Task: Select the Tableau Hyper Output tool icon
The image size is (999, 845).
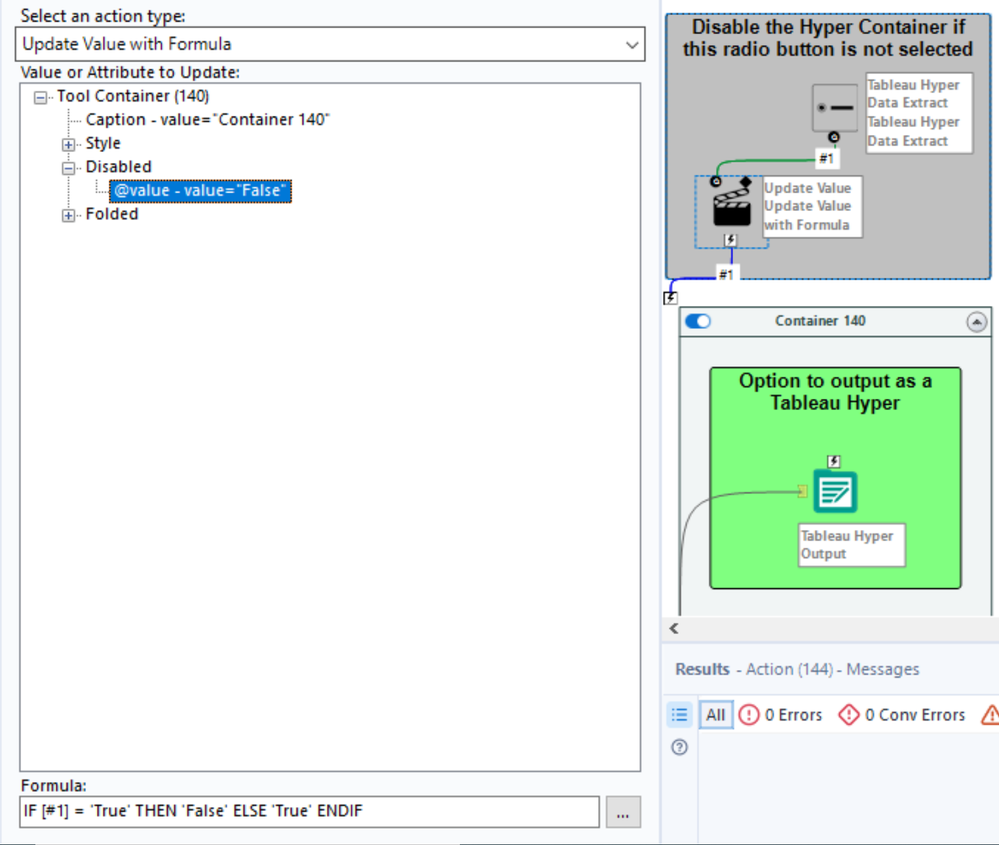Action: [835, 491]
